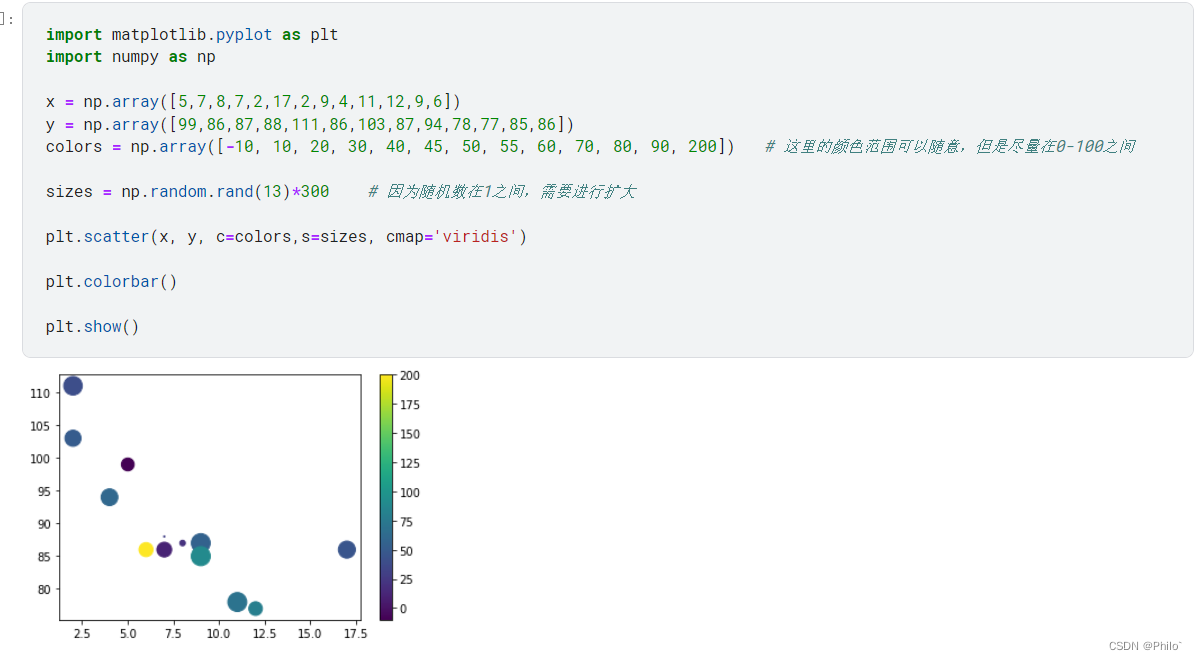Click the 'import matplotlib.pyplot as plt' line
Screen dimensions: 1197x660
point(192,34)
